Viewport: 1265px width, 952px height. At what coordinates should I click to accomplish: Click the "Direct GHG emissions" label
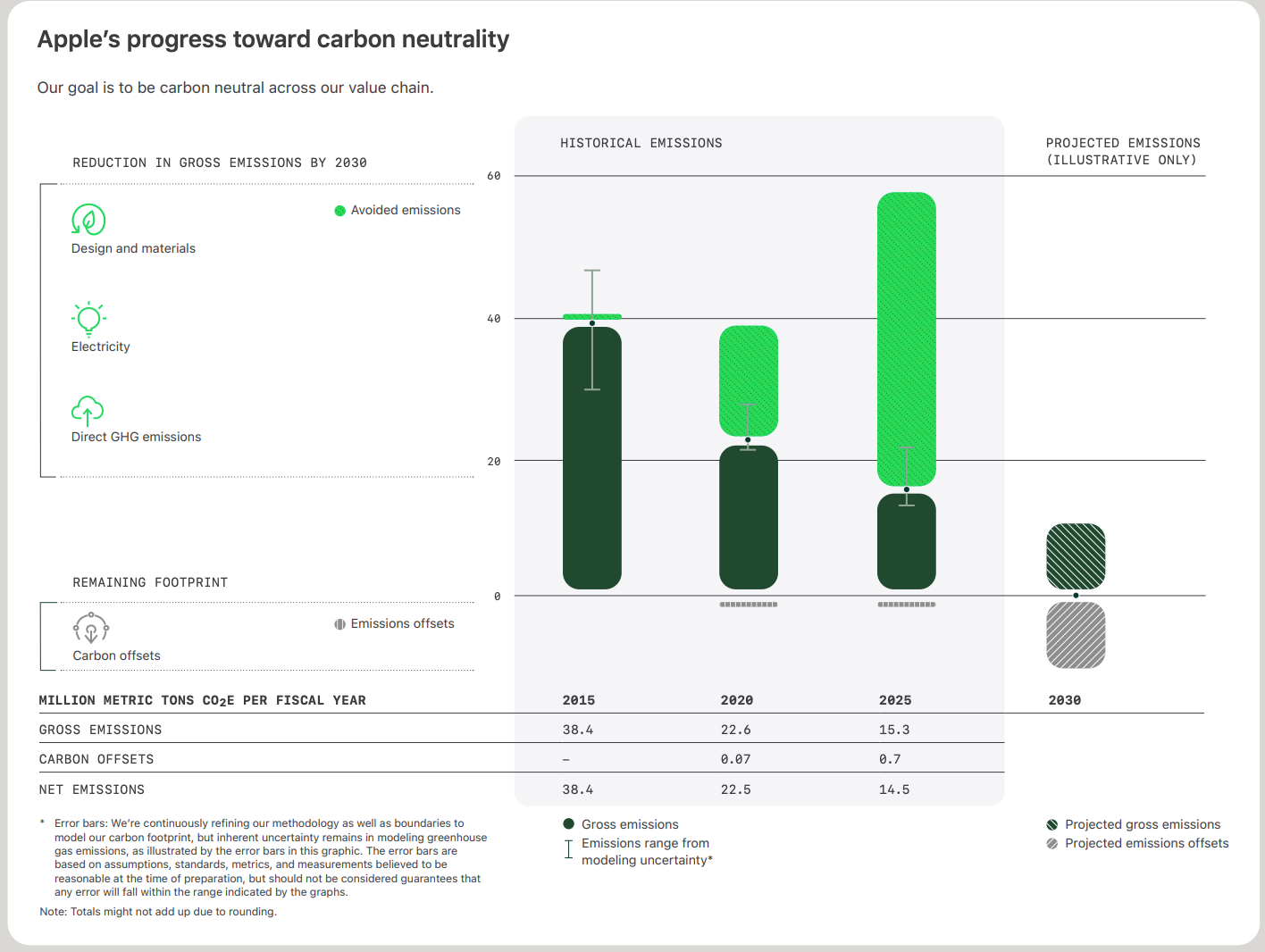pyautogui.click(x=137, y=437)
